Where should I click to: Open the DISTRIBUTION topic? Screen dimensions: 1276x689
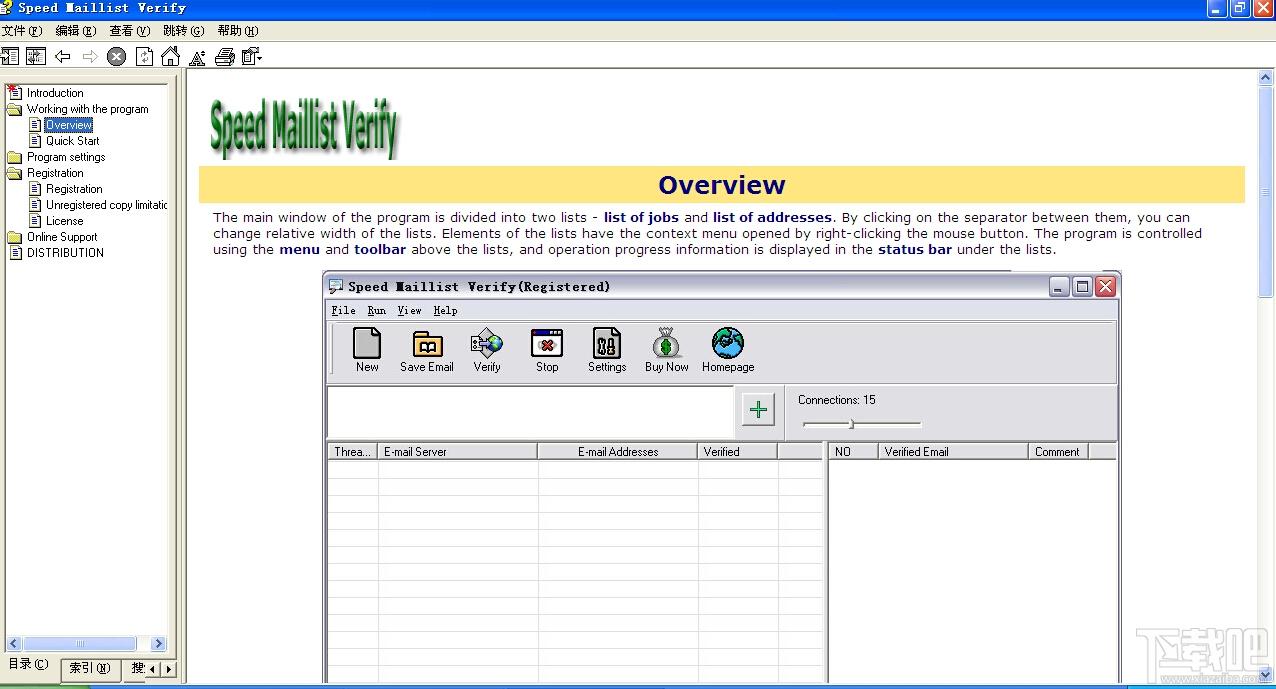[x=65, y=253]
